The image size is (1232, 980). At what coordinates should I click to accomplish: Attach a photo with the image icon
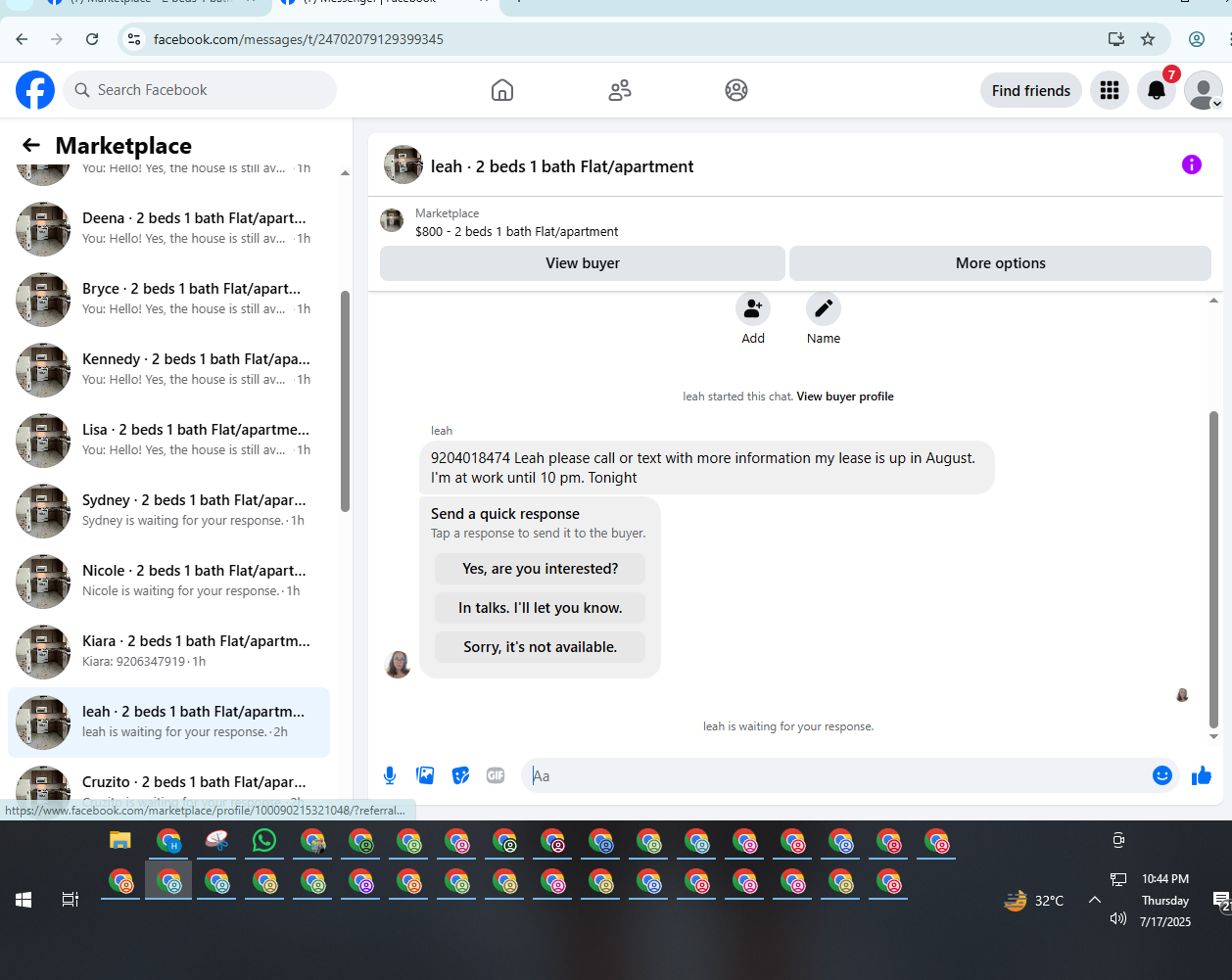click(425, 775)
